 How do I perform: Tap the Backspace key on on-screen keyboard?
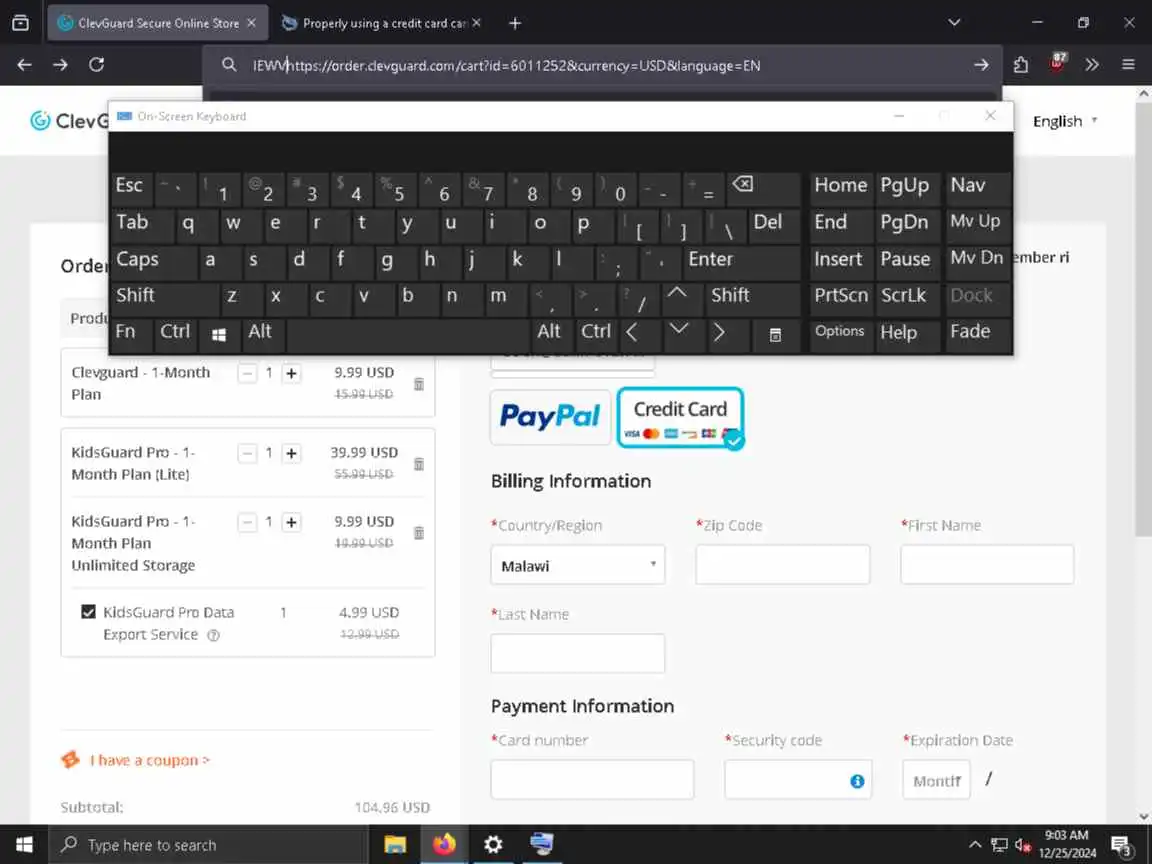(x=763, y=189)
